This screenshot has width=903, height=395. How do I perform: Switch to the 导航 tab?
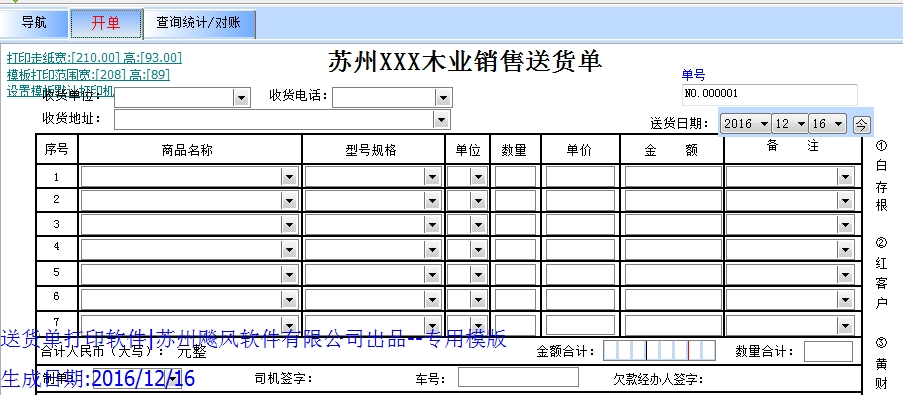tap(34, 23)
